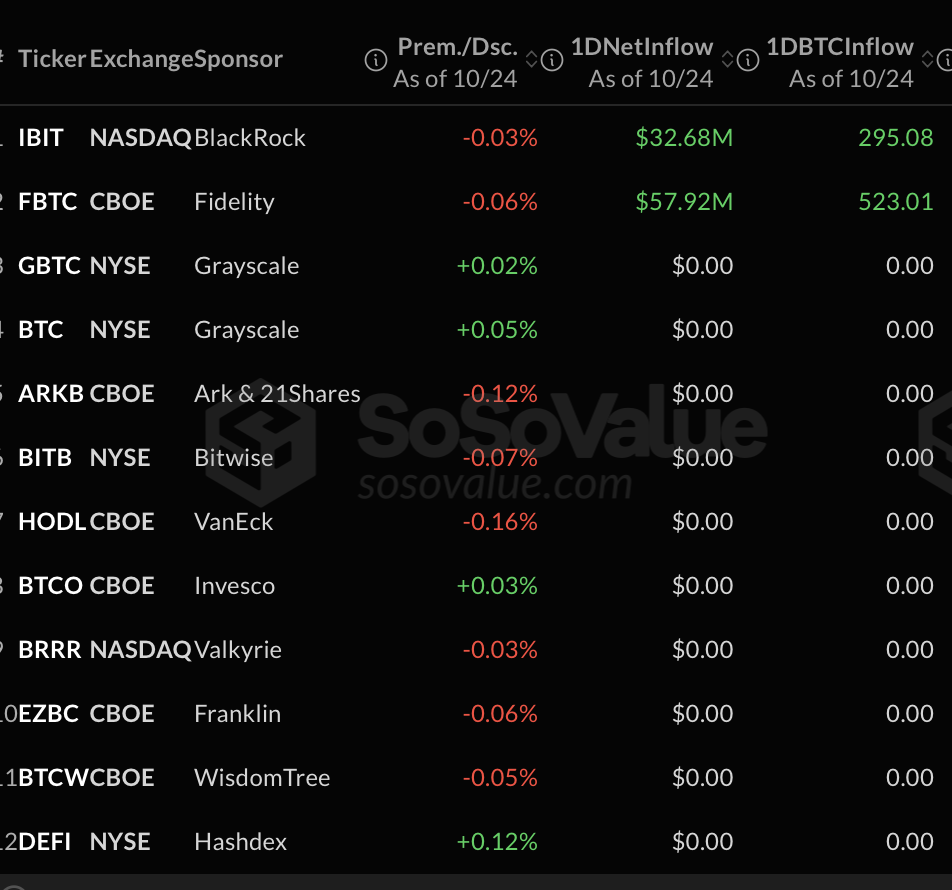The image size is (952, 890).
Task: Click the info icon beside 1DBTCInflow header
Action: (x=747, y=61)
